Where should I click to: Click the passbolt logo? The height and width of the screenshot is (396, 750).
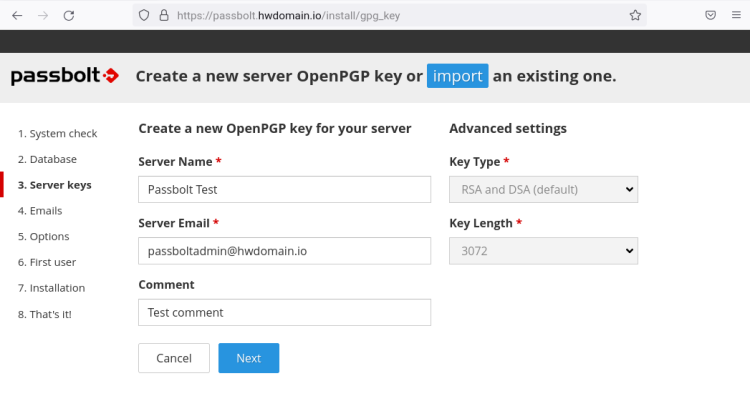(65, 76)
